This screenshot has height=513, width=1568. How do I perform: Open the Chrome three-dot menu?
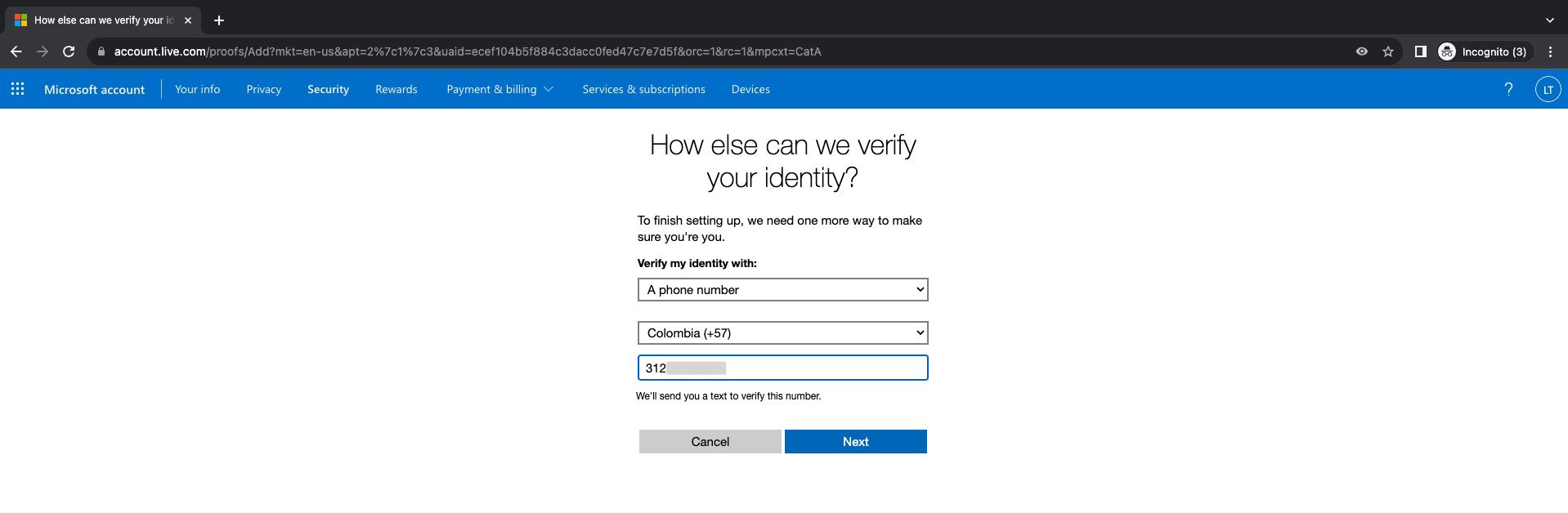1550,51
